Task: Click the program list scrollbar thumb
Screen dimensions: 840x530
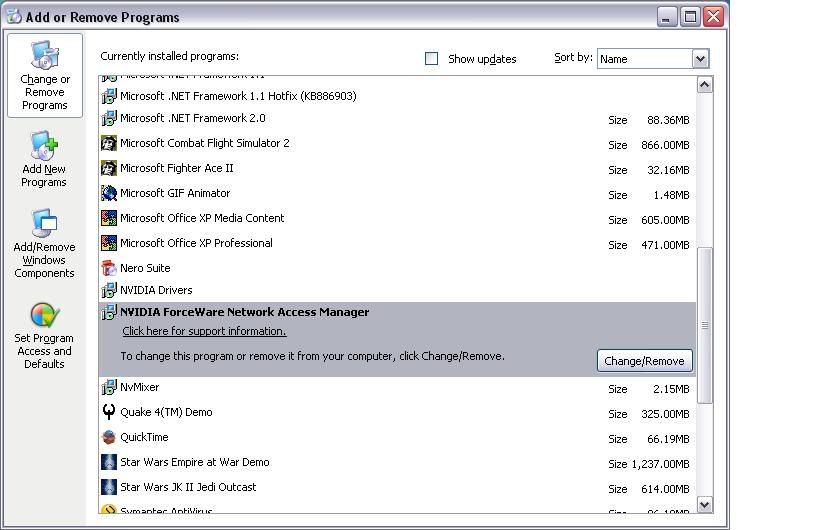Action: coord(704,325)
